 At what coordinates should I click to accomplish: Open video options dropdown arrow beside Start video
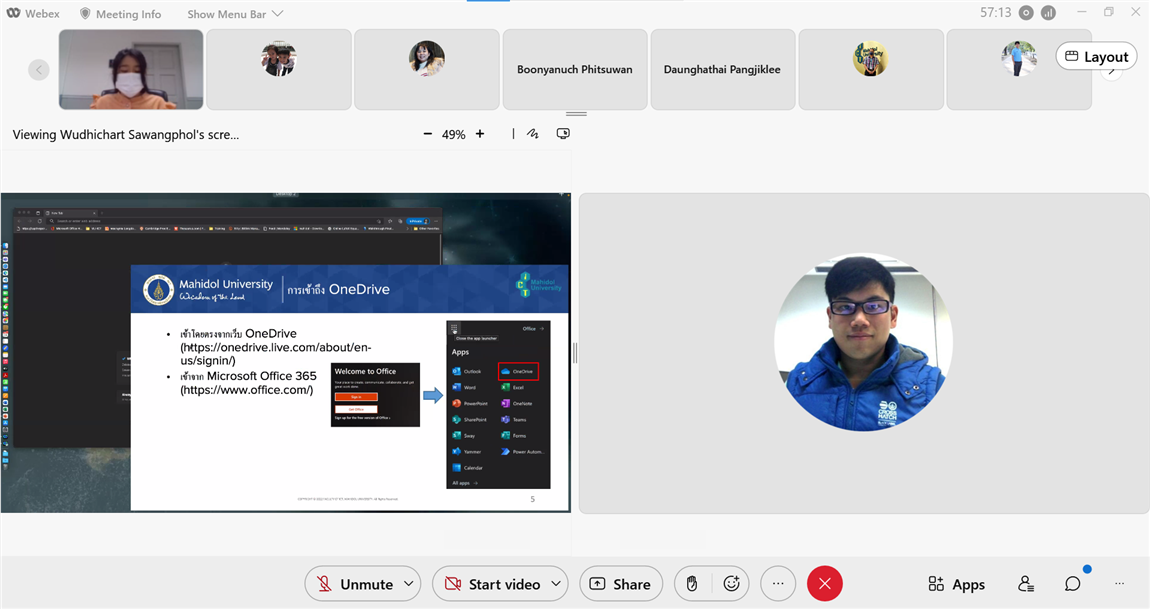[556, 584]
